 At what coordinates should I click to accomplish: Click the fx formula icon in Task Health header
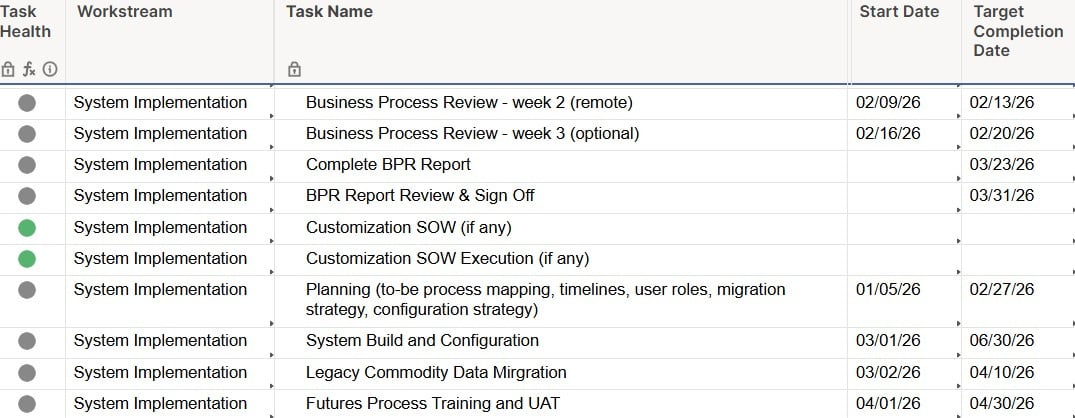tap(29, 70)
